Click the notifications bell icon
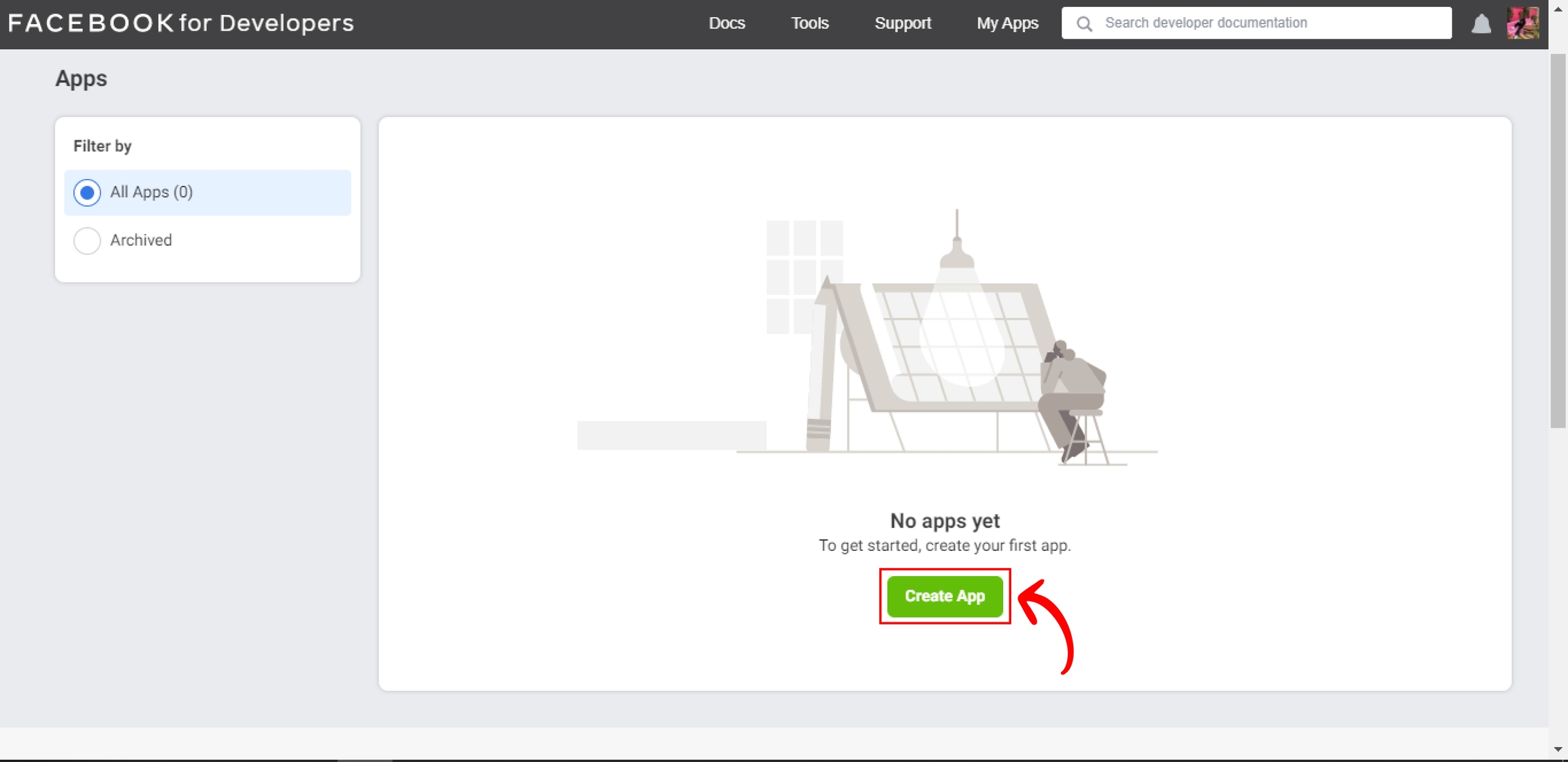This screenshot has width=1568, height=762. click(x=1481, y=25)
